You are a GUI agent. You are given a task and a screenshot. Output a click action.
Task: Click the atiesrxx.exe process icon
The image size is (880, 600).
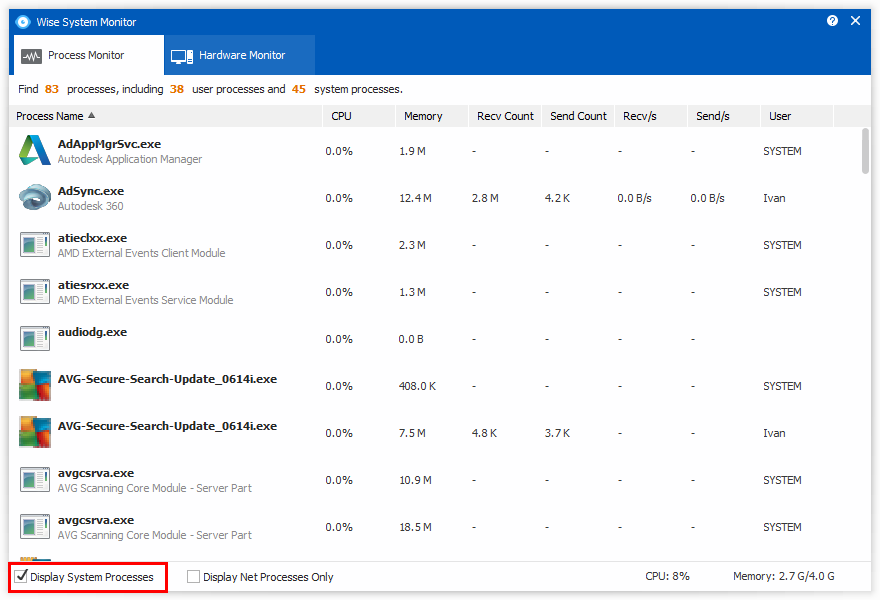pos(35,292)
